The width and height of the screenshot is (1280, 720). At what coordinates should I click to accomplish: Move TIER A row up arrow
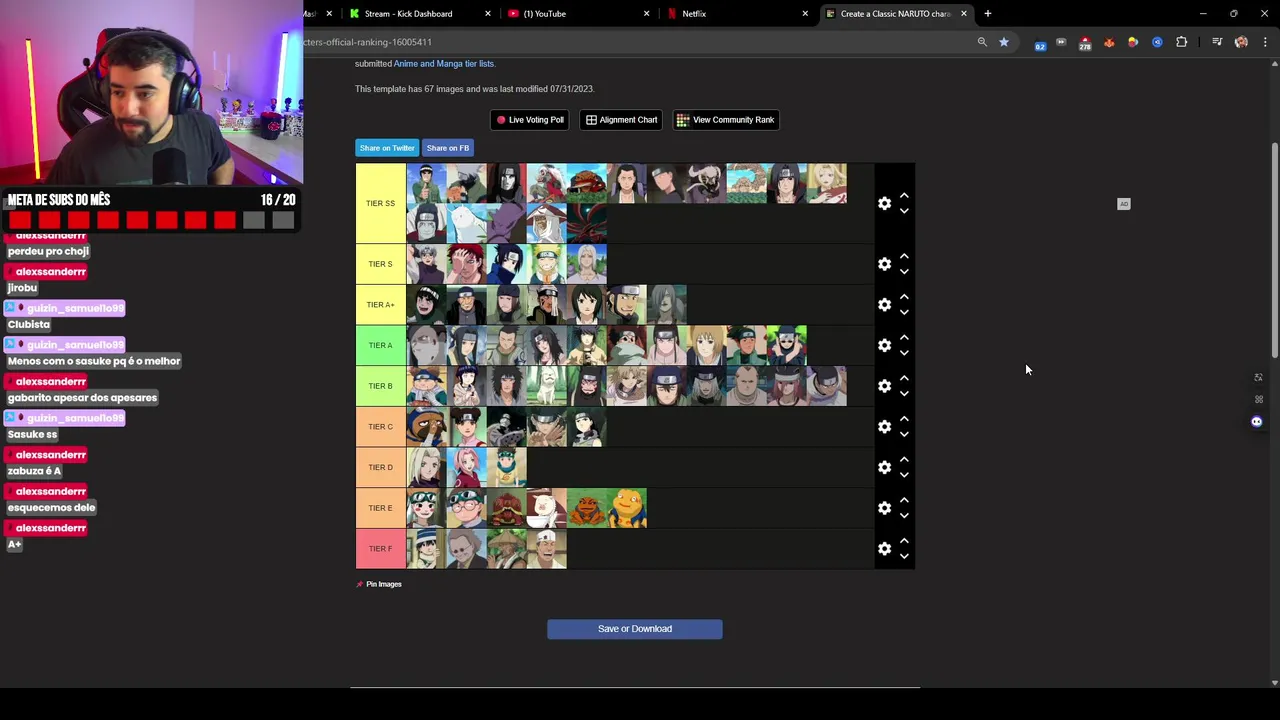click(x=904, y=338)
